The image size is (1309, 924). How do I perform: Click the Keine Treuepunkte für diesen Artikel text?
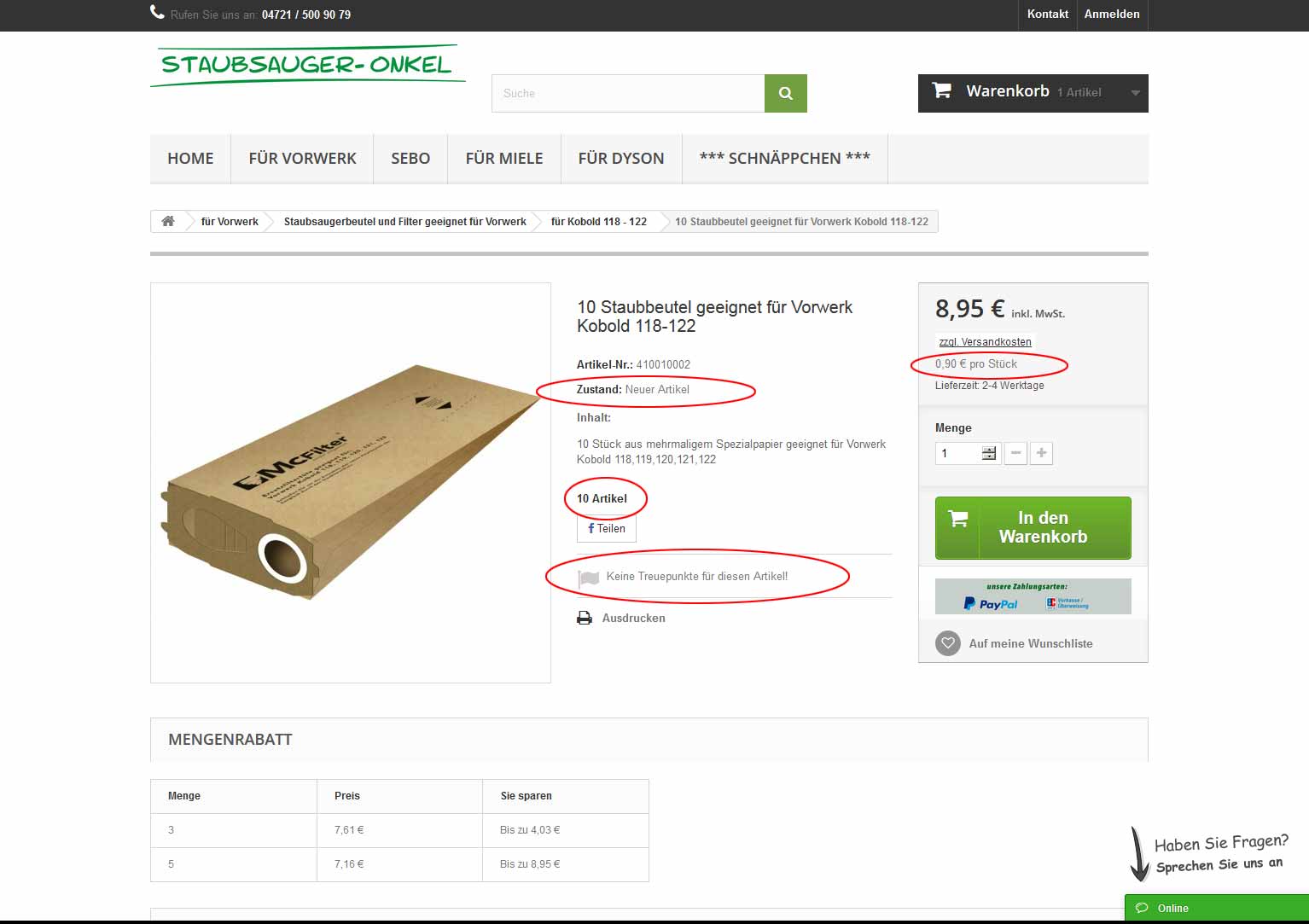tap(697, 576)
